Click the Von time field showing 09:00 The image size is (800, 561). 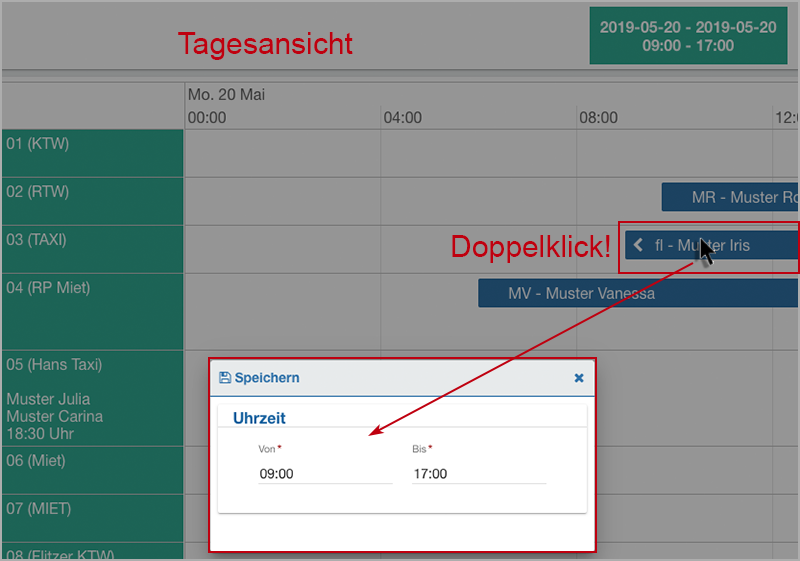pyautogui.click(x=326, y=474)
